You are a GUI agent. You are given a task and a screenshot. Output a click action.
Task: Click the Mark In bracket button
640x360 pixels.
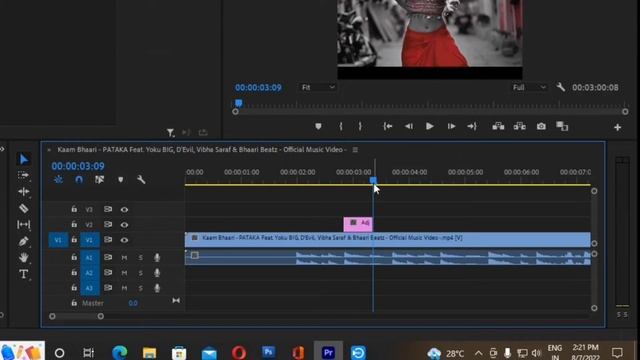click(341, 127)
